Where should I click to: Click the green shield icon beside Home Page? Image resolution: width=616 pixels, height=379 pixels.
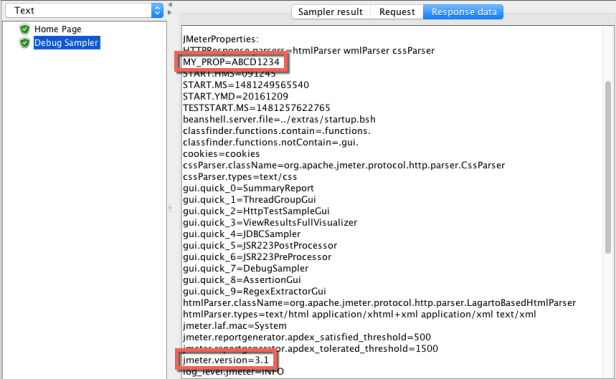(x=25, y=29)
